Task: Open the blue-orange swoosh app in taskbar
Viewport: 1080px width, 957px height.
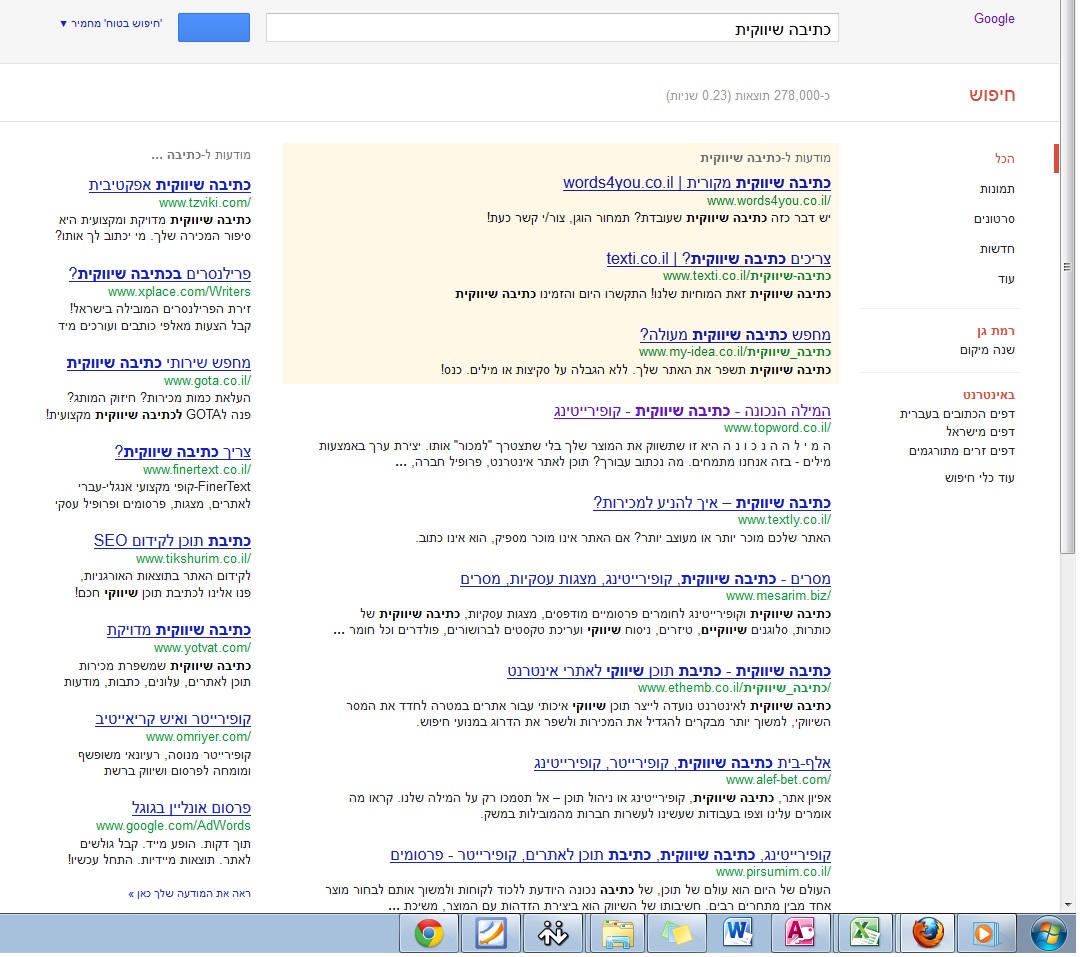Action: point(491,934)
